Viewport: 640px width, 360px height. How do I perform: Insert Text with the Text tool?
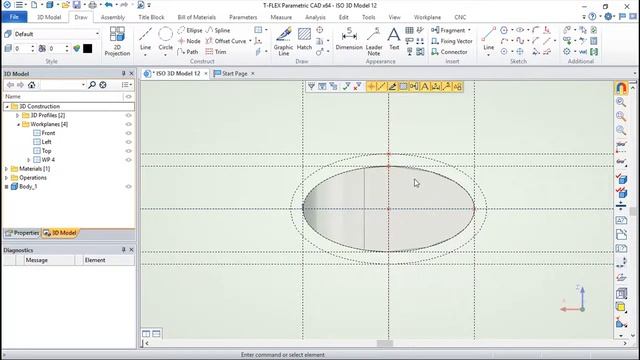point(394,39)
